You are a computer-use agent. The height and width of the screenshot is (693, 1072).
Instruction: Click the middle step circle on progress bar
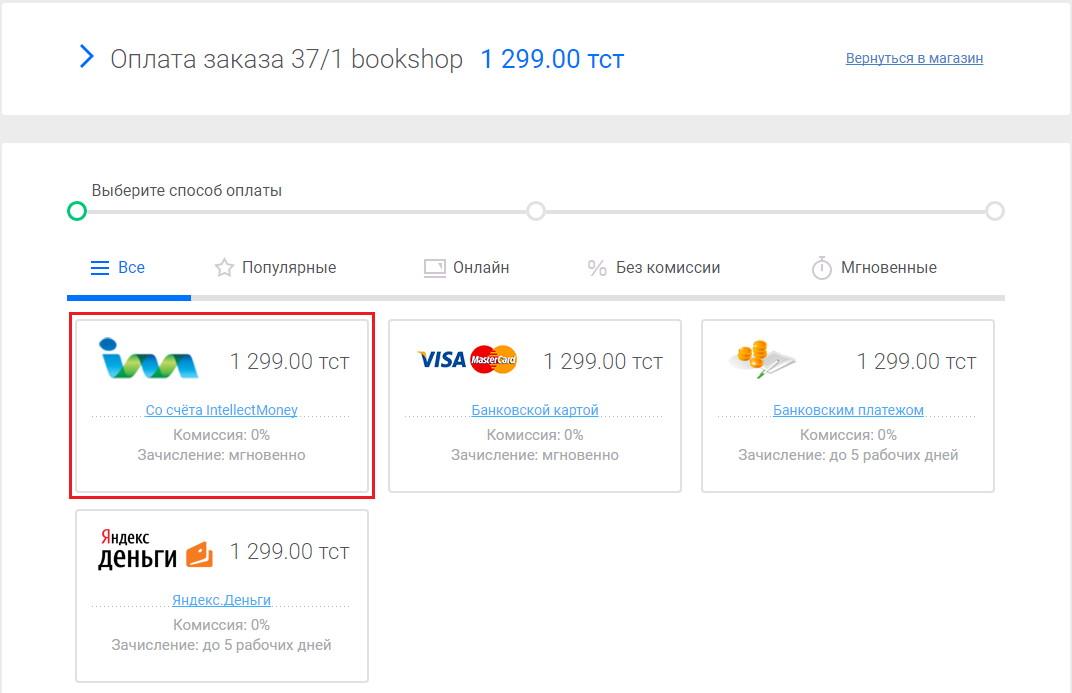(536, 211)
